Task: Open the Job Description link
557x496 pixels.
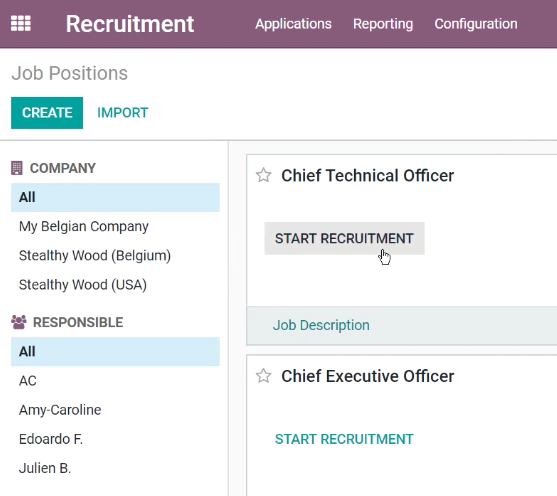Action: pyautogui.click(x=321, y=325)
